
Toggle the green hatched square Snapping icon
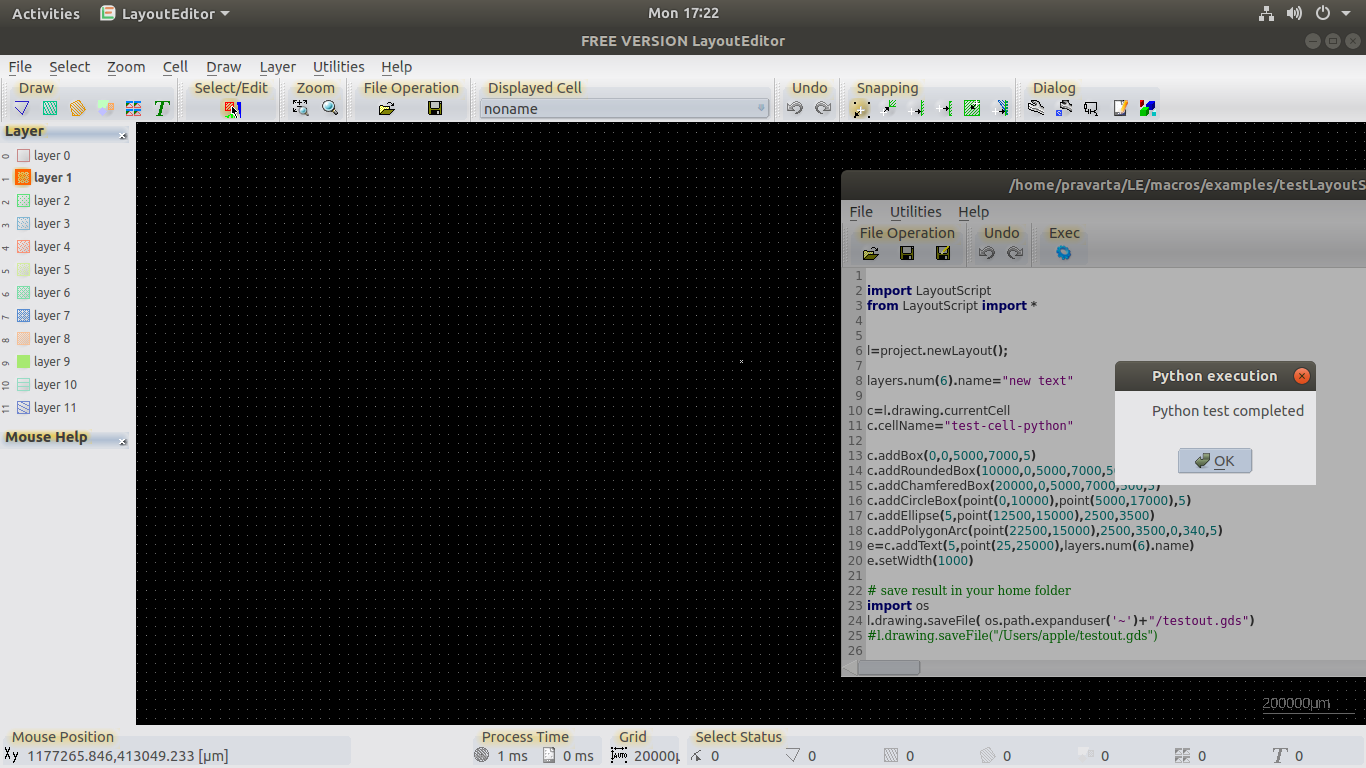(x=972, y=108)
